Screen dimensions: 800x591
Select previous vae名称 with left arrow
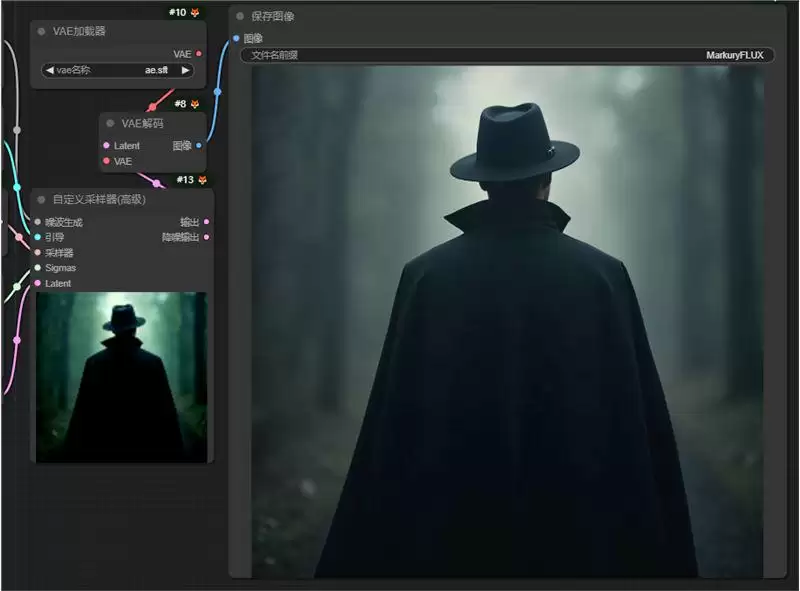(49, 70)
